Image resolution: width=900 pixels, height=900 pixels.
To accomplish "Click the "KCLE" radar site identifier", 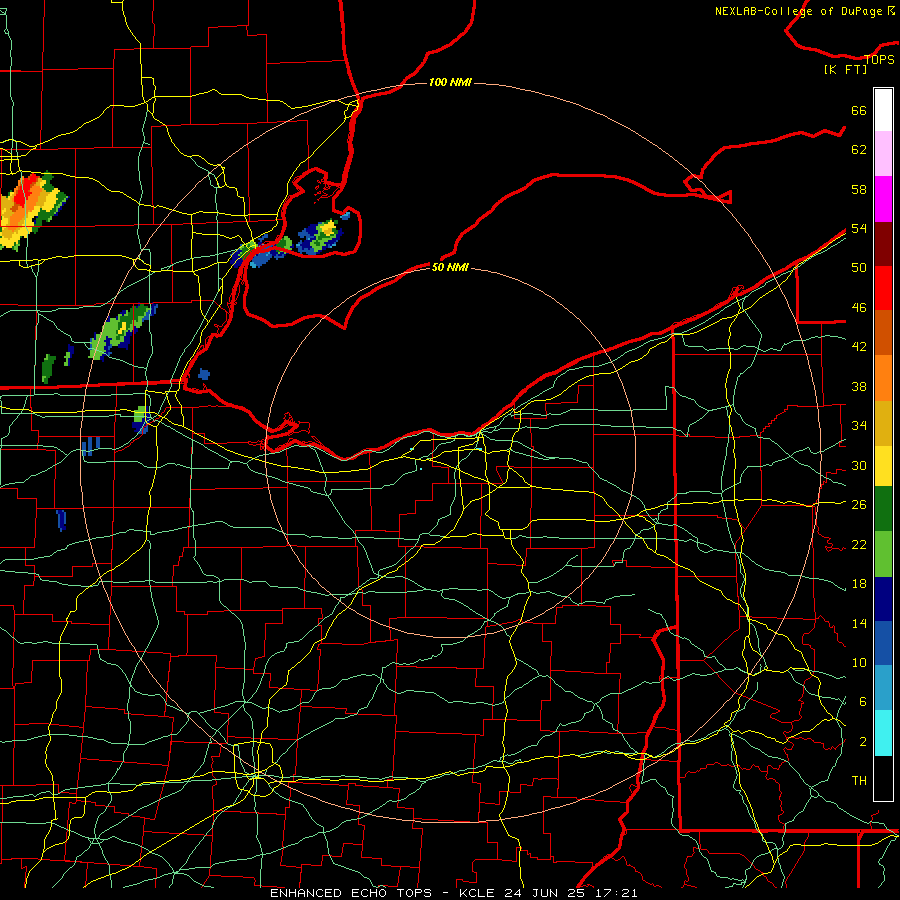I will click(x=477, y=893).
